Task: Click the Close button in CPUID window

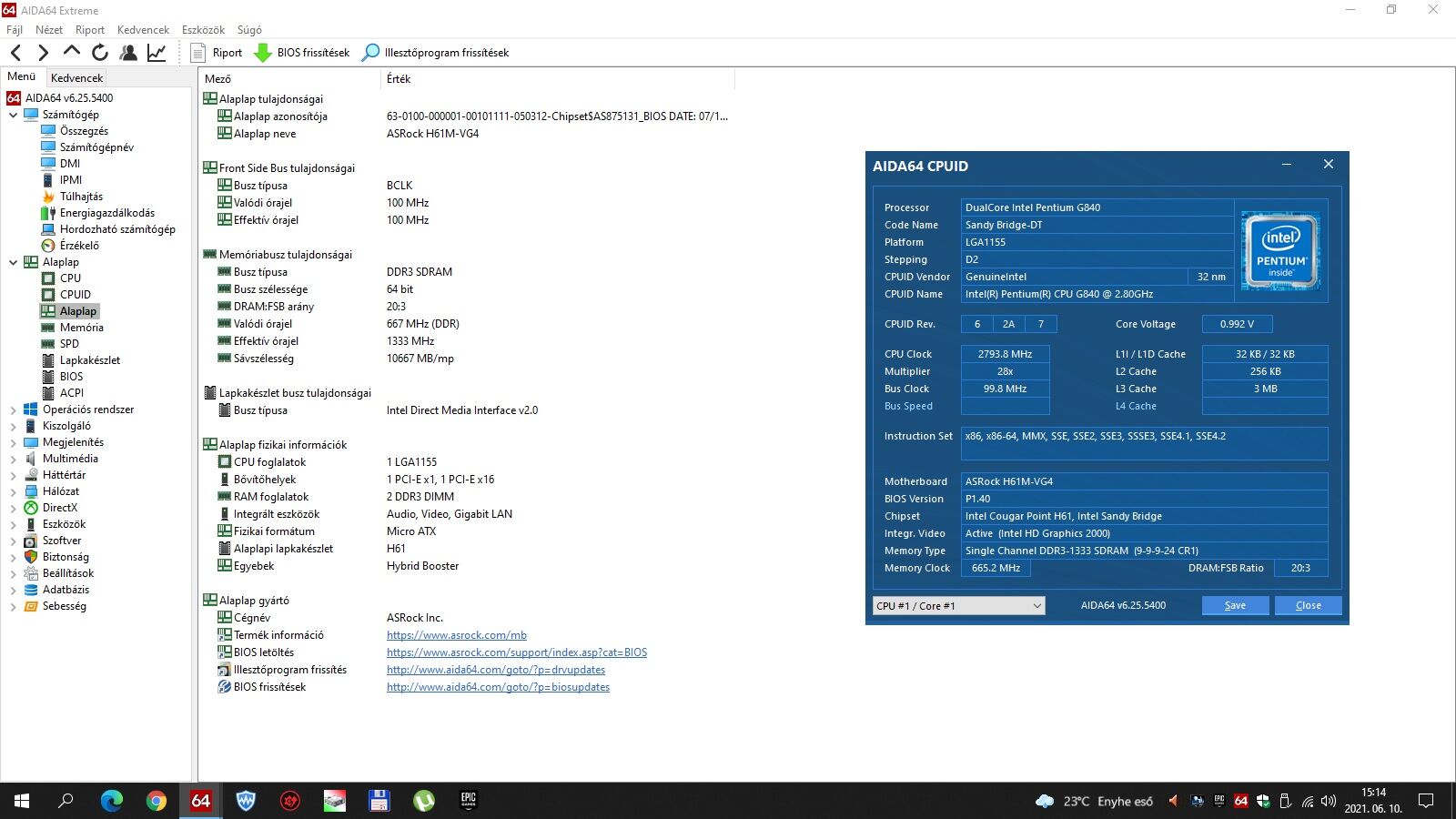Action: click(1308, 605)
